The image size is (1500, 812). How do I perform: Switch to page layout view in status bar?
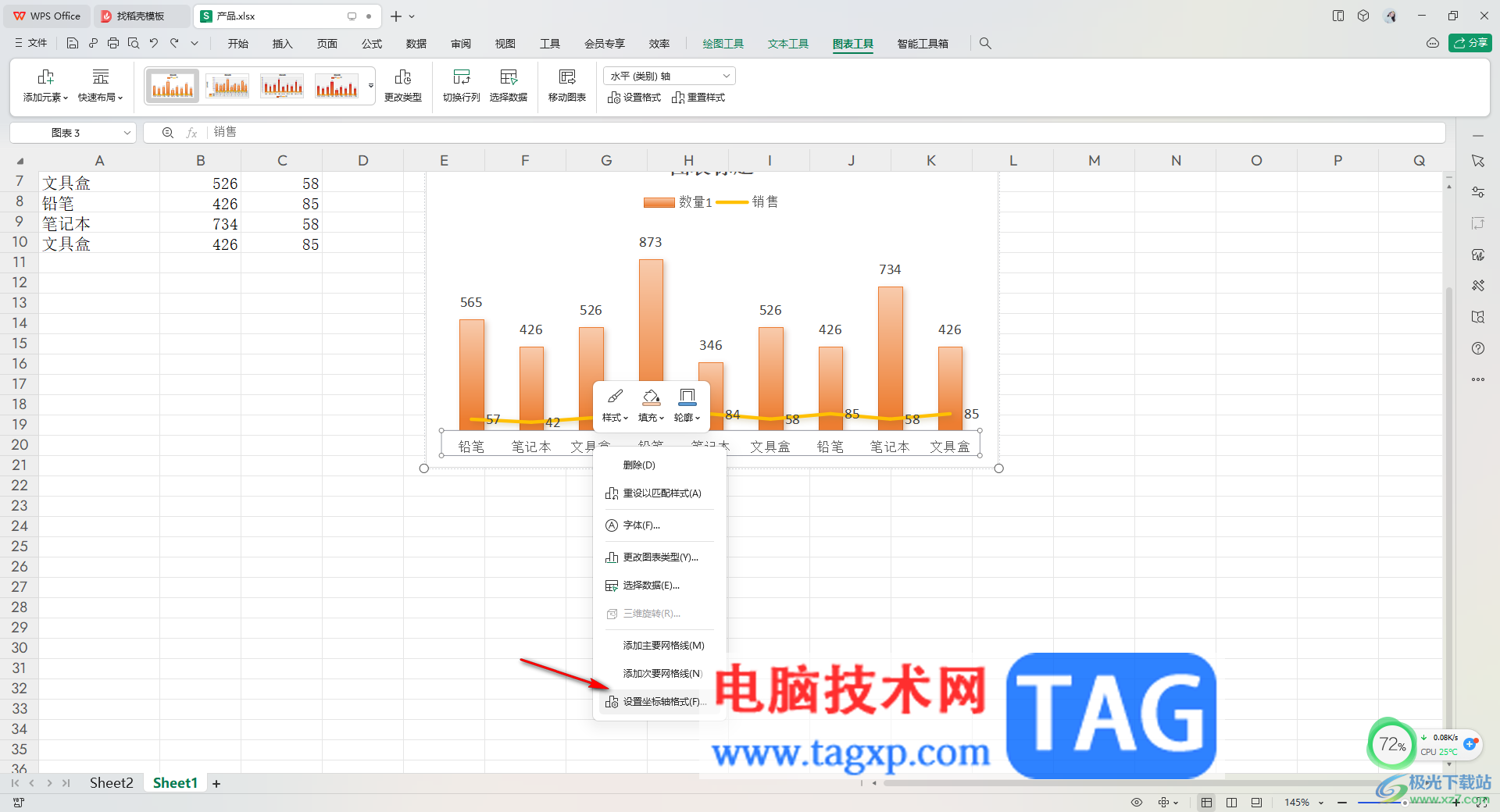1232,803
